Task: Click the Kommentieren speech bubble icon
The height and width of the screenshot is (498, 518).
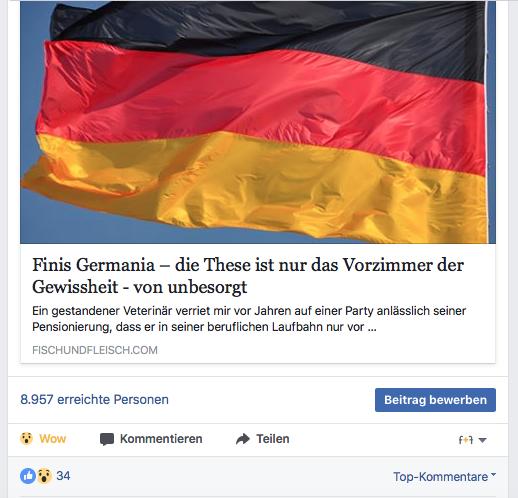Action: [x=107, y=439]
